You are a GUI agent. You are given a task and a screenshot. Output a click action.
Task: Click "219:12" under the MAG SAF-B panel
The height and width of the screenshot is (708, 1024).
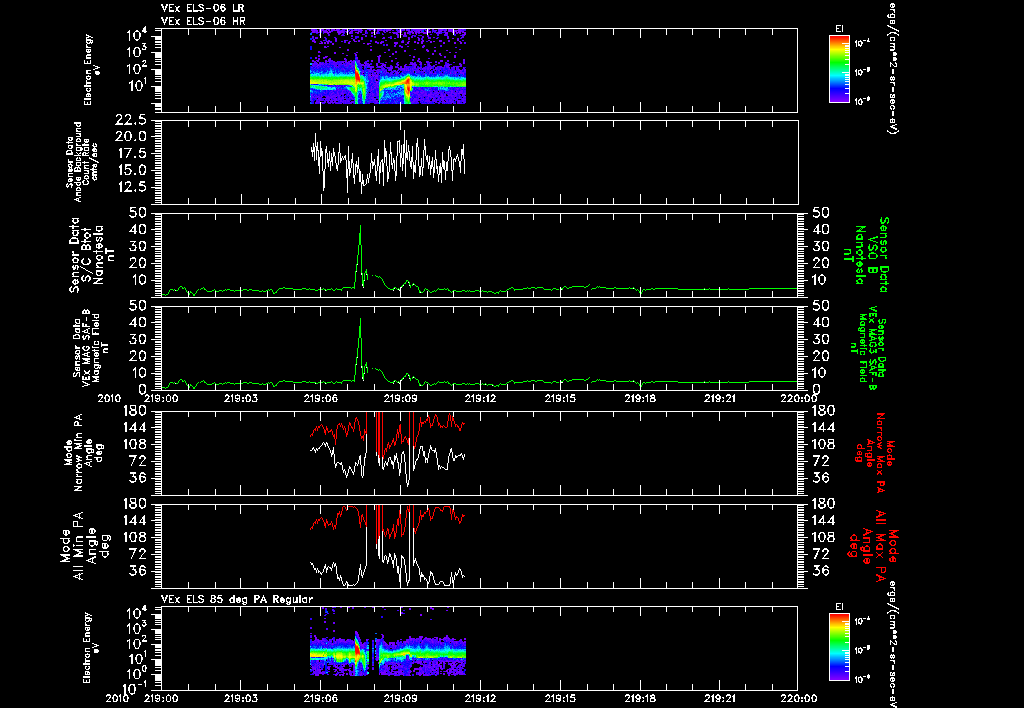click(481, 398)
